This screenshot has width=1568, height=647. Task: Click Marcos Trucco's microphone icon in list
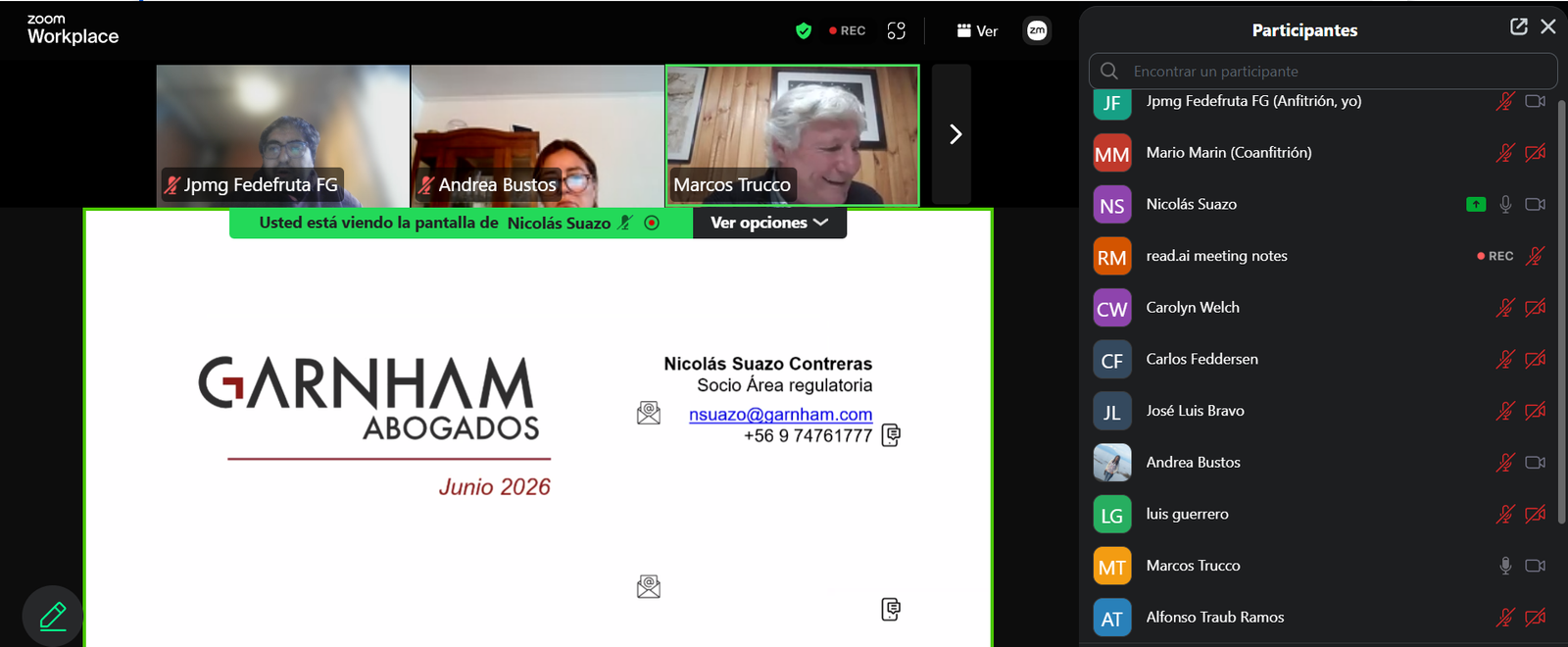1505,566
